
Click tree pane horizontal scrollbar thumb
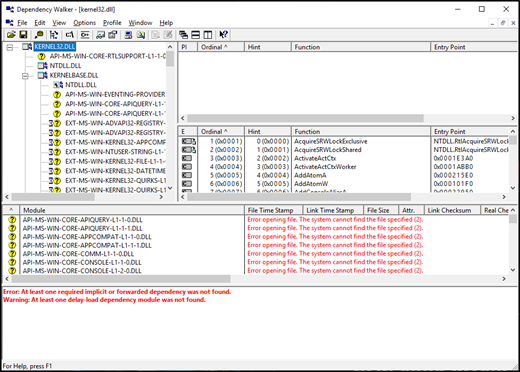[x=53, y=197]
